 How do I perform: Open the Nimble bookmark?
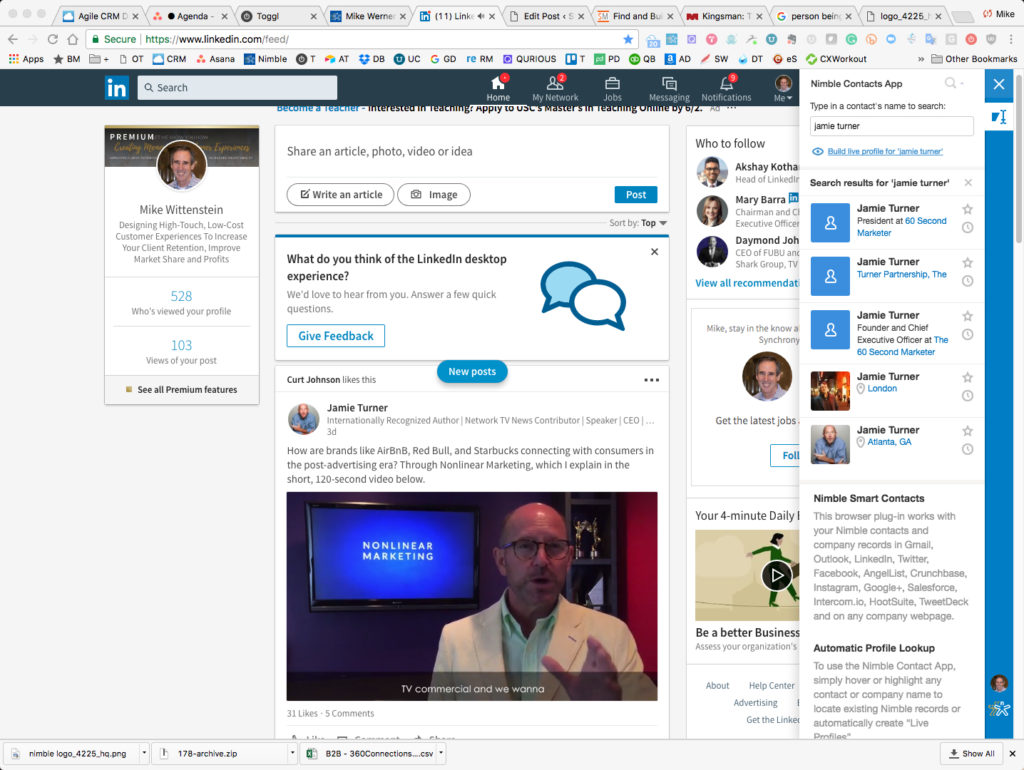265,59
